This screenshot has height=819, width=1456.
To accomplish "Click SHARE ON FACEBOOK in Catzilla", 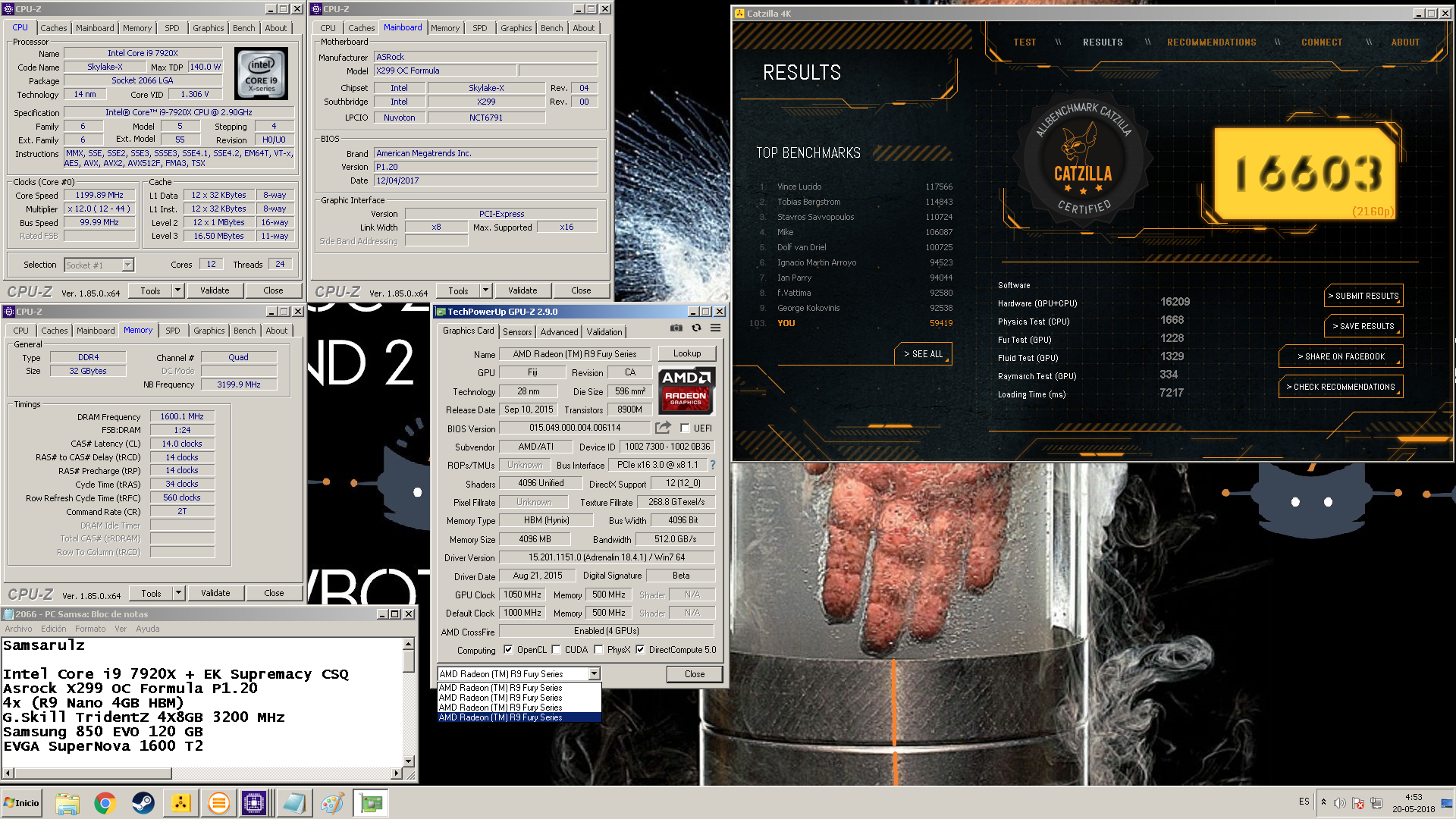I will point(1341,356).
